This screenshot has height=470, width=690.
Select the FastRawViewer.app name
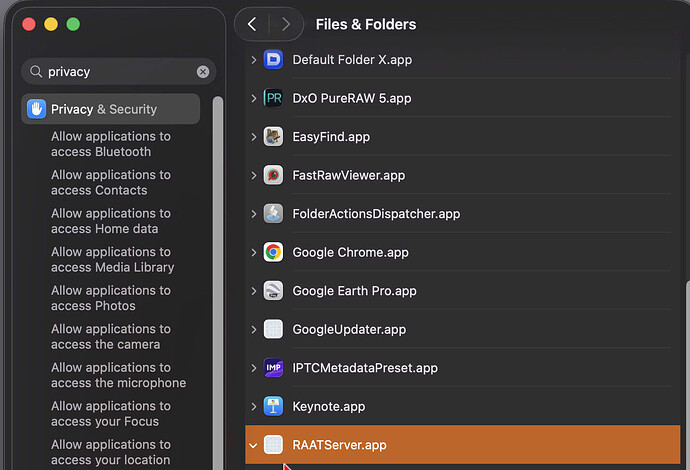coord(349,175)
